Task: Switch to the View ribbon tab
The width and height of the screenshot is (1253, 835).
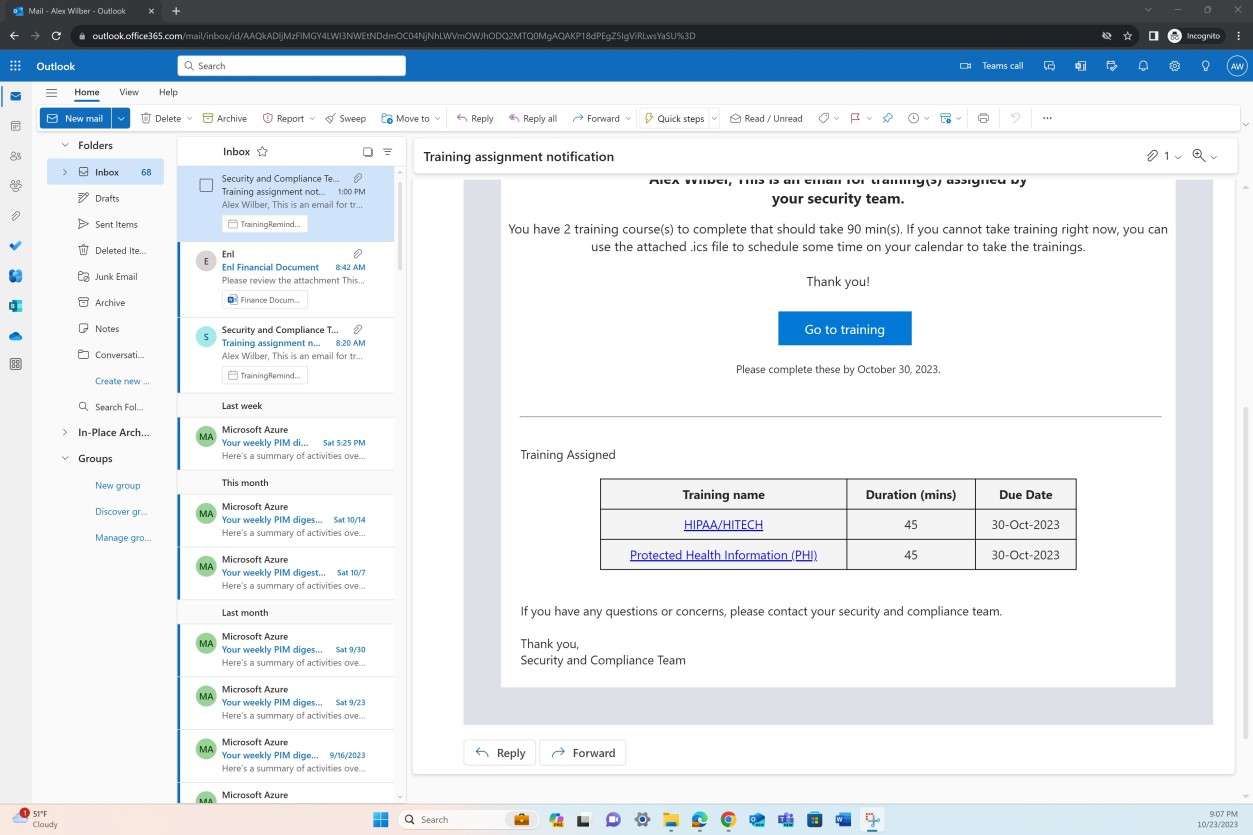Action: tap(129, 92)
